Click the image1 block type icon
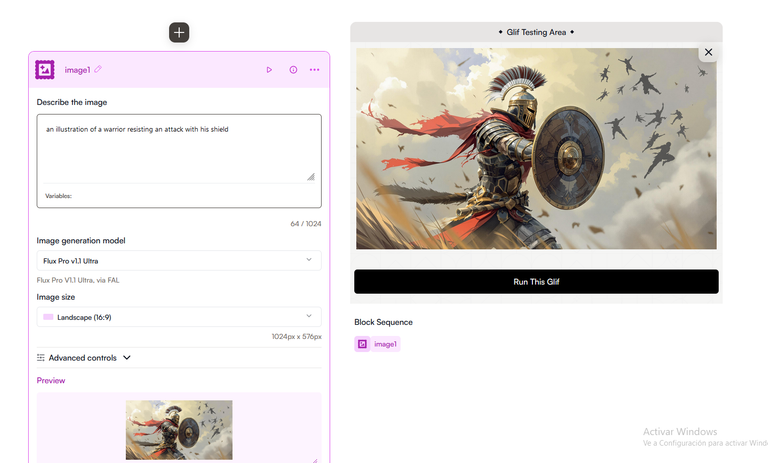Viewport: 768px width, 463px height. point(45,70)
